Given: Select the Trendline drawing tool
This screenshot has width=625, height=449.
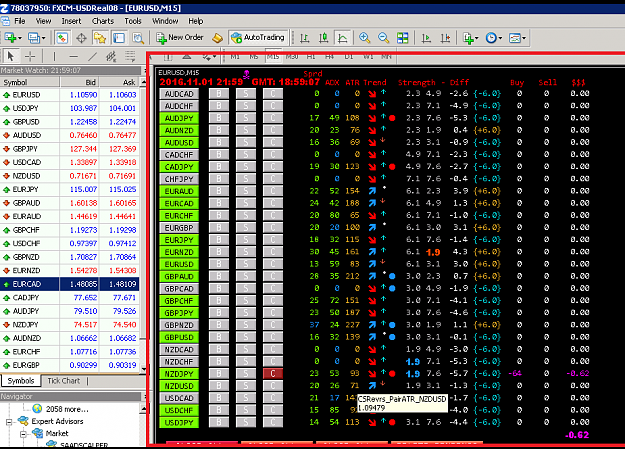Looking at the screenshot, I should pyautogui.click(x=92, y=56).
